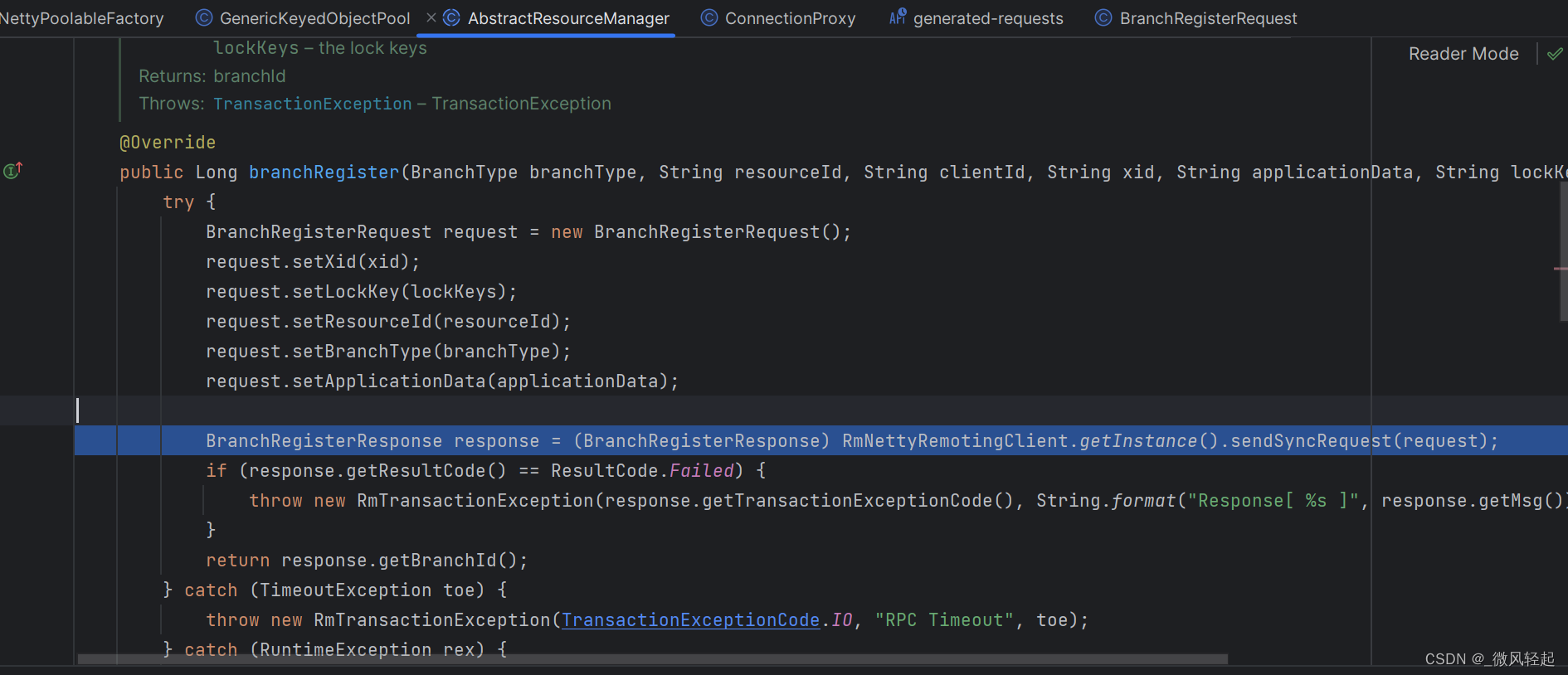Click the AbstractResourceManager class icon
The height and width of the screenshot is (675, 1568).
[x=451, y=17]
